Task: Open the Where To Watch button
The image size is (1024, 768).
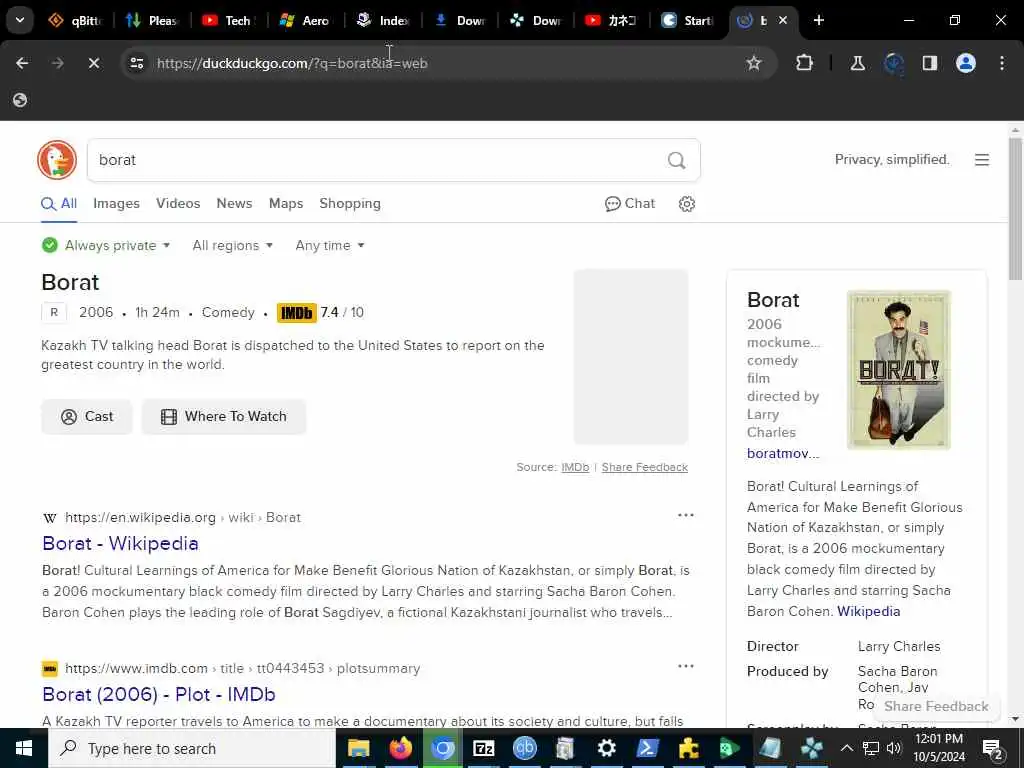Action: click(x=224, y=417)
